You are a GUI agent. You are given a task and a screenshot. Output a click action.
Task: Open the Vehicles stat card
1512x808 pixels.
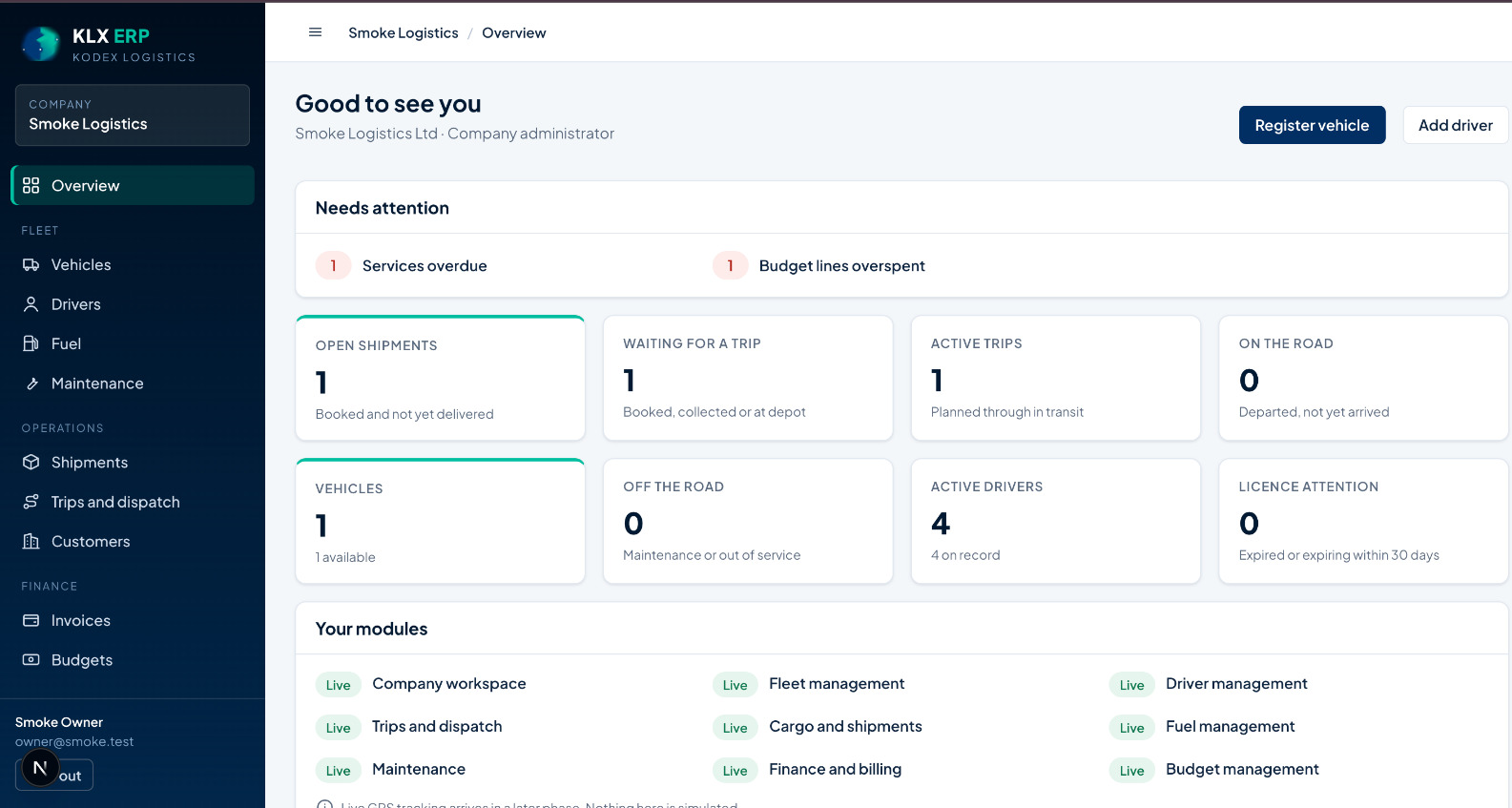[441, 521]
